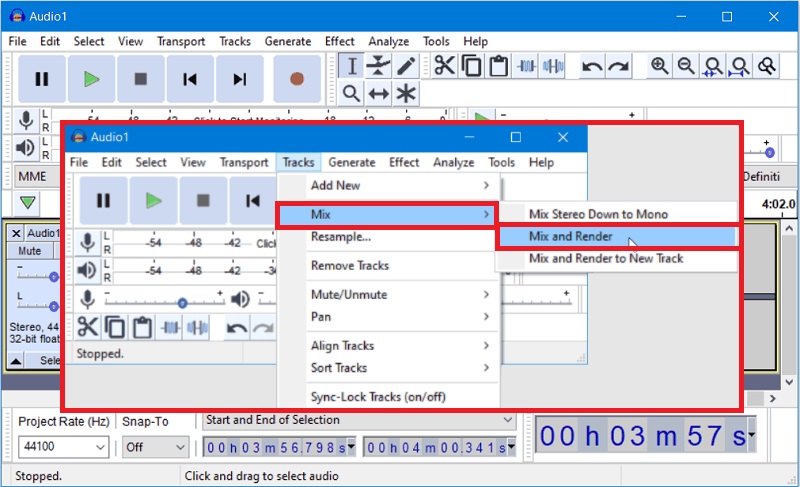800x487 pixels.
Task: Select the Time Shift tool
Action: click(x=379, y=94)
